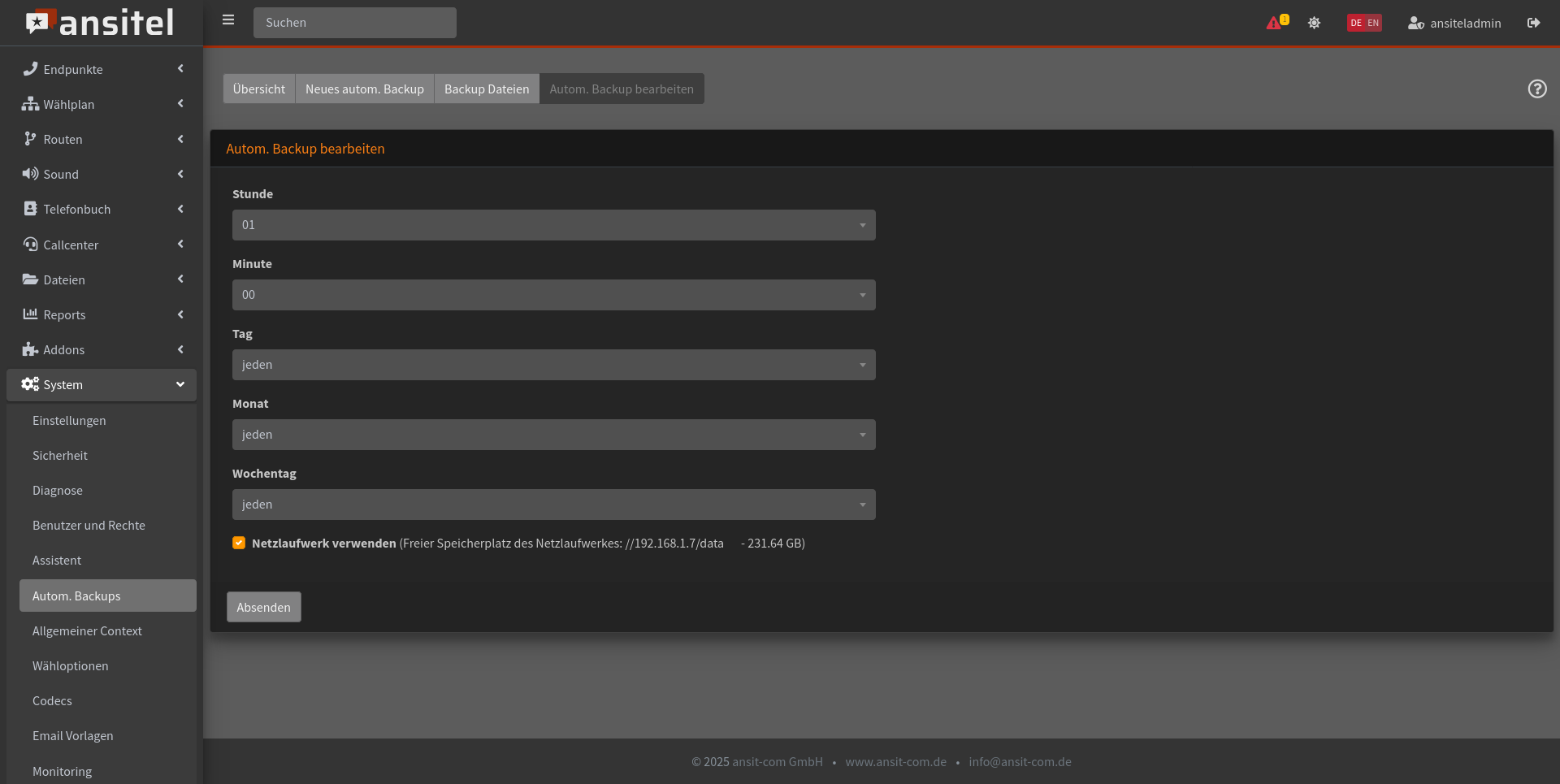
Task: Expand the Reports menu chevron
Action: pos(180,314)
